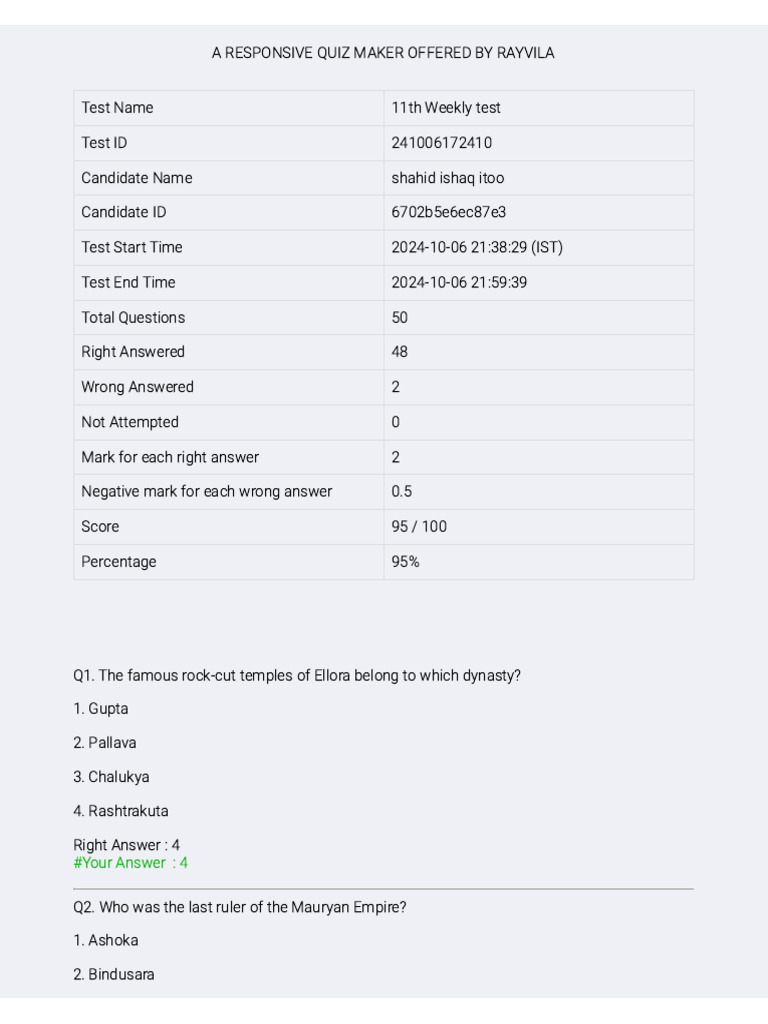Select the 'Not Attempted' row label
Image resolution: width=768 pixels, height=1024 pixels.
(130, 422)
